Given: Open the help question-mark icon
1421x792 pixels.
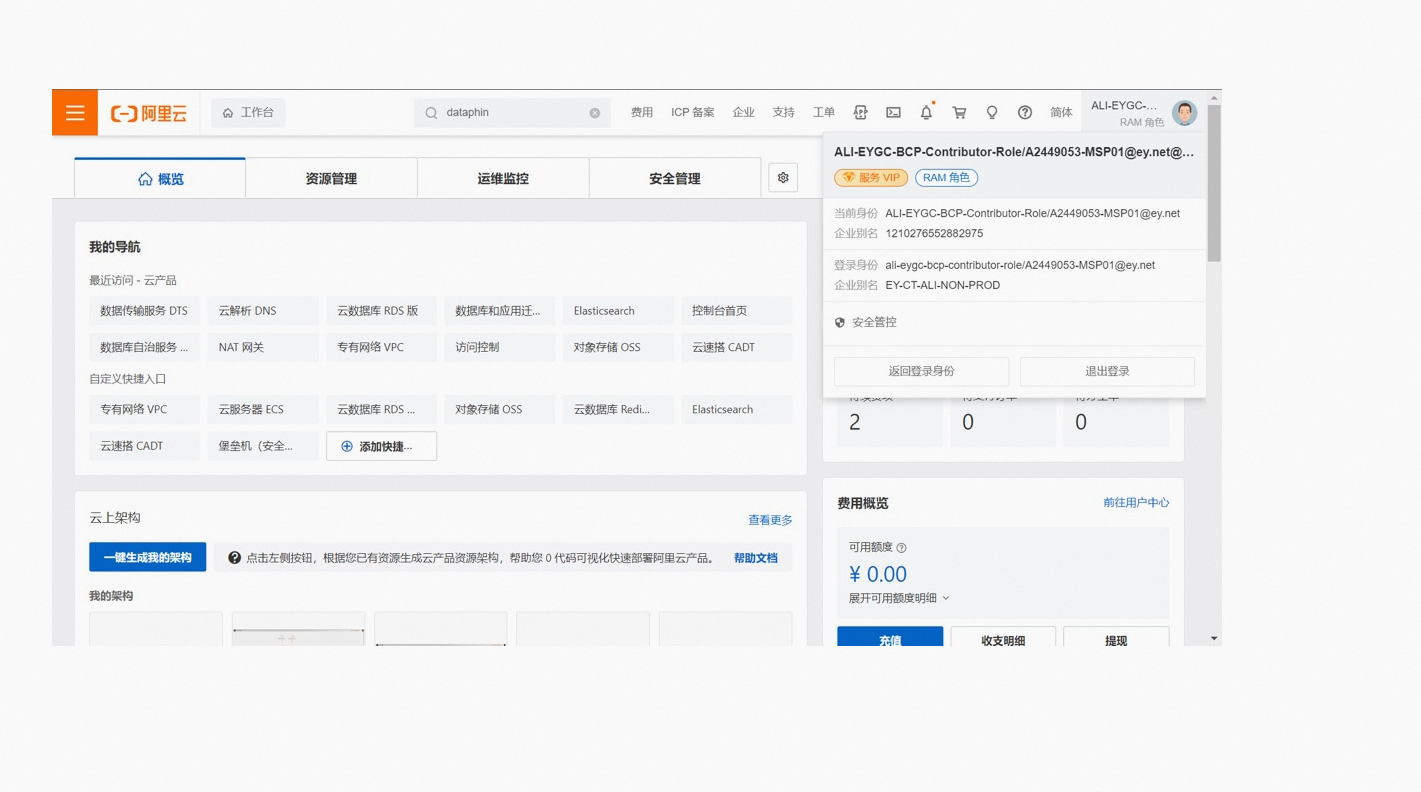Looking at the screenshot, I should 1025,113.
